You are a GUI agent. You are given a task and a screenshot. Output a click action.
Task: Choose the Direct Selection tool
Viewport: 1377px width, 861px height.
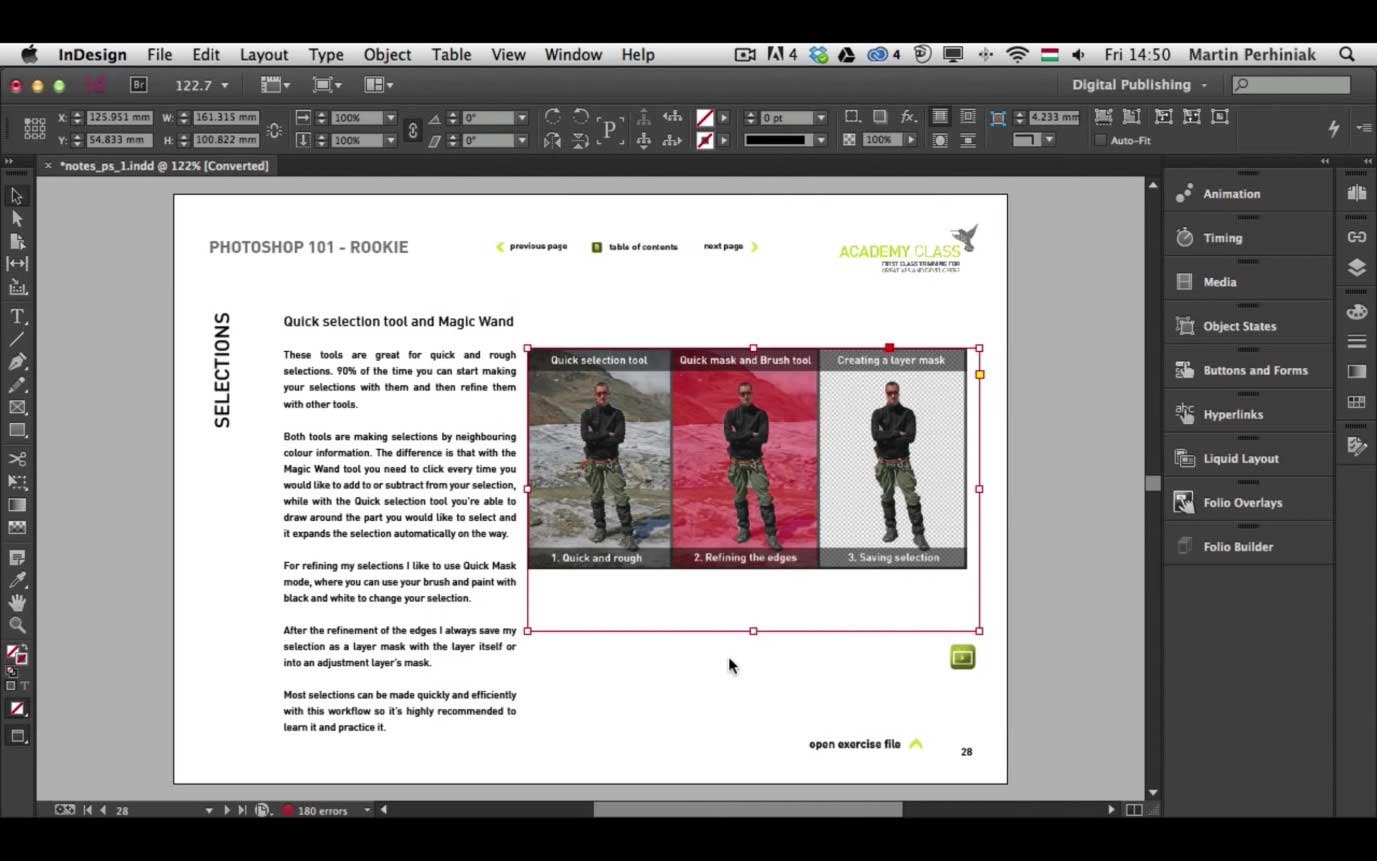[17, 219]
